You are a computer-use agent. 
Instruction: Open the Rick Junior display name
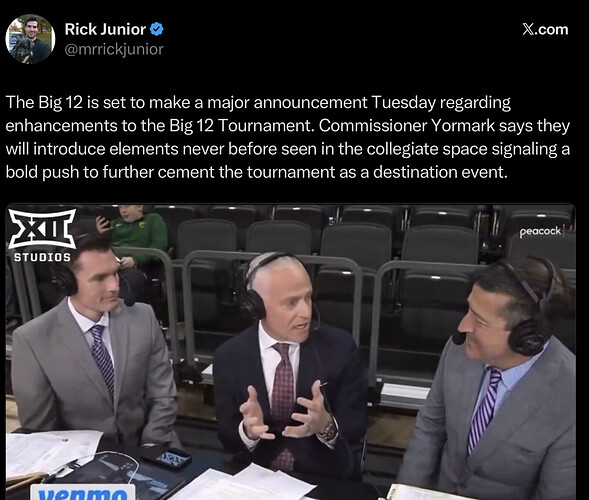pos(105,29)
